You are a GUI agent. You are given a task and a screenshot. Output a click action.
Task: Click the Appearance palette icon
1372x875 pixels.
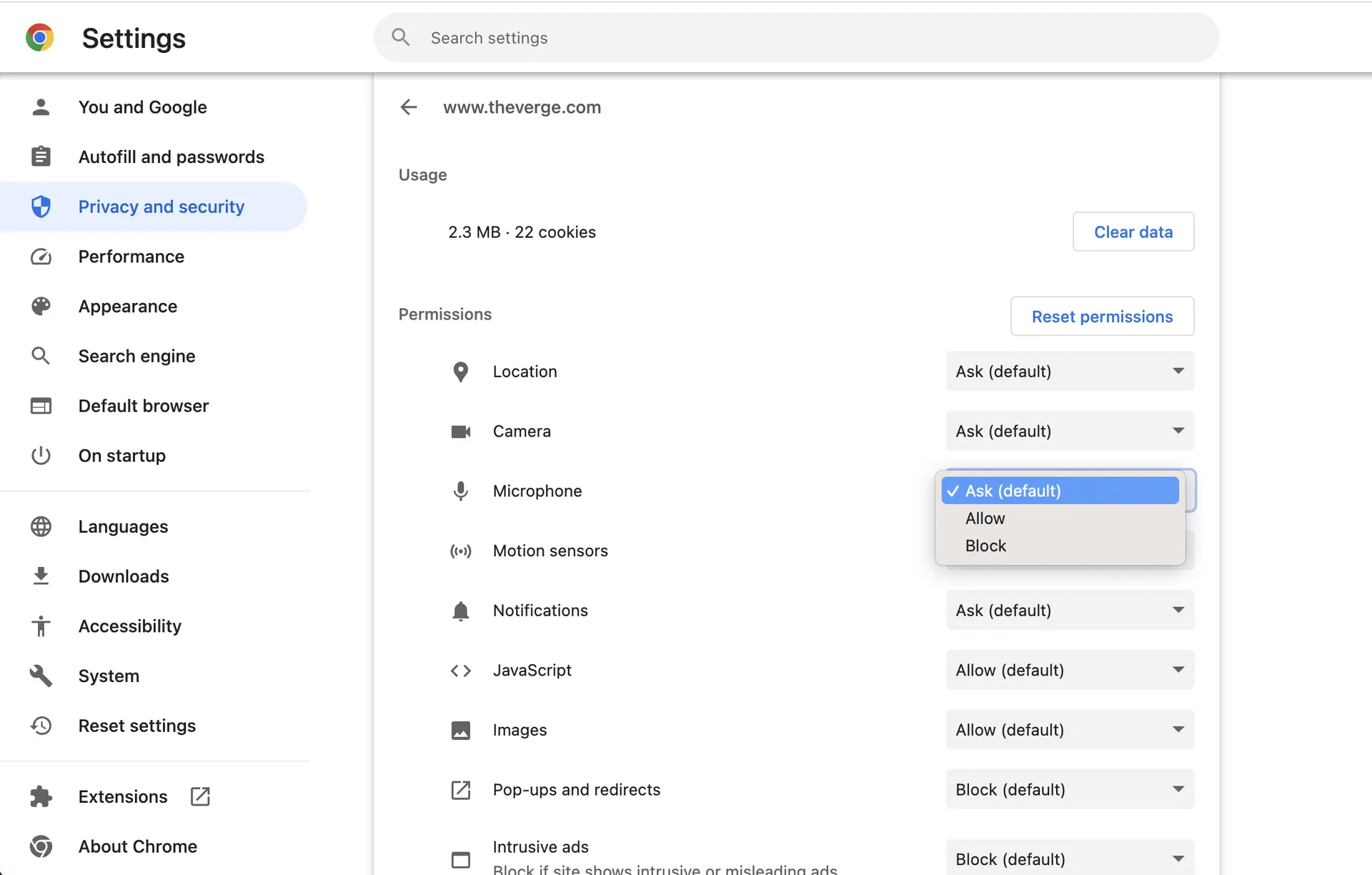pos(41,307)
